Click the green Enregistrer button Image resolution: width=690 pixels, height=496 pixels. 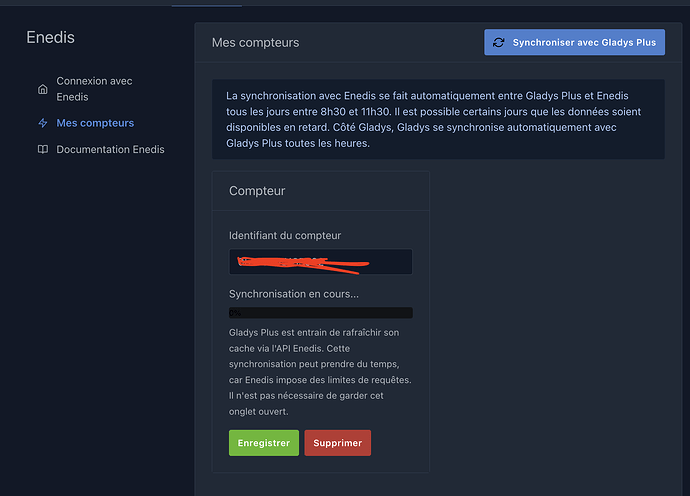[264, 443]
